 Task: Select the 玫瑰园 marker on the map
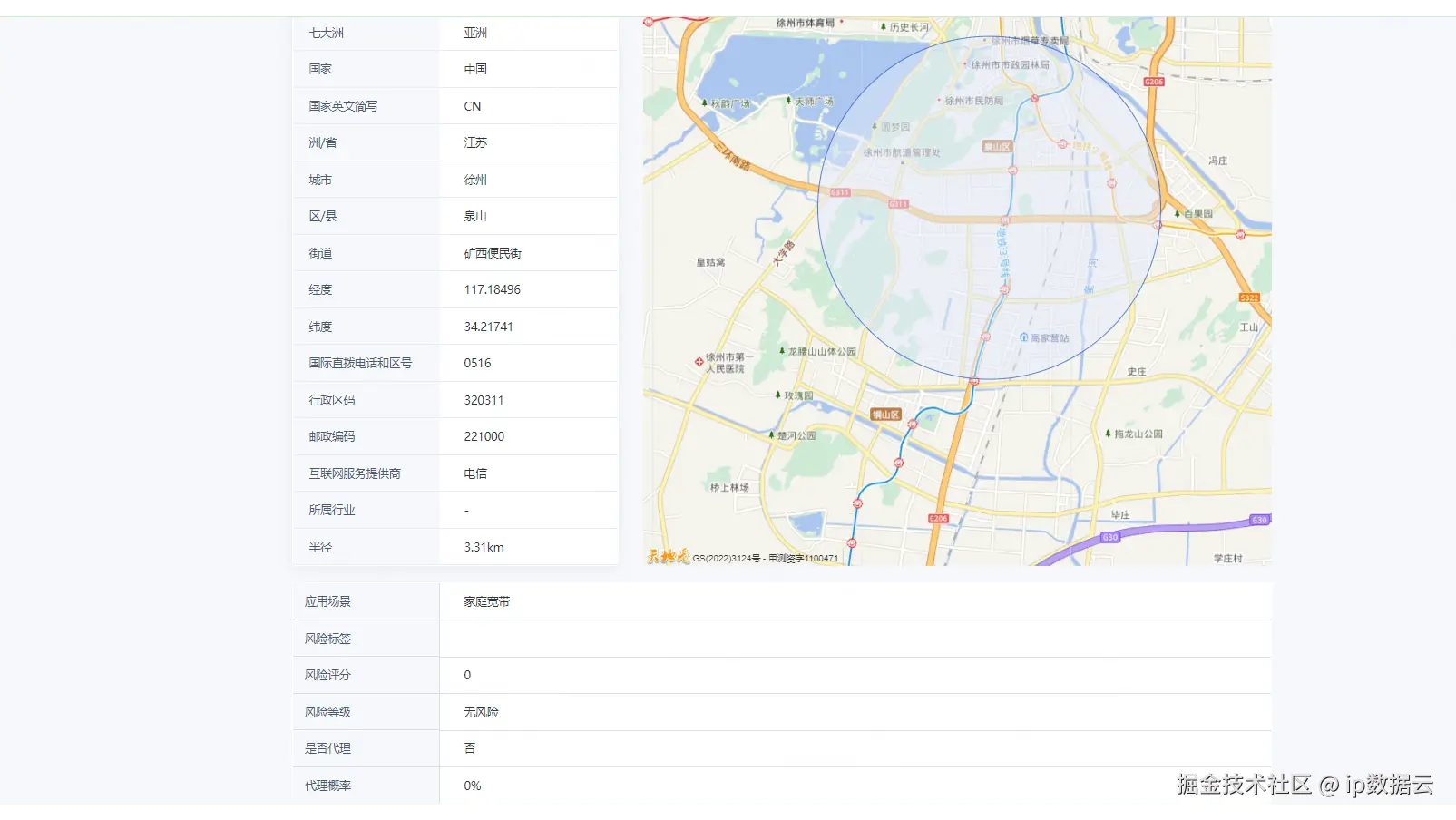point(777,395)
